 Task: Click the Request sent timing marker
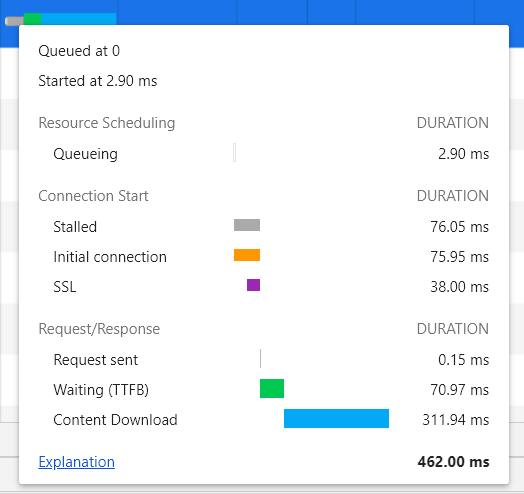[x=260, y=358]
